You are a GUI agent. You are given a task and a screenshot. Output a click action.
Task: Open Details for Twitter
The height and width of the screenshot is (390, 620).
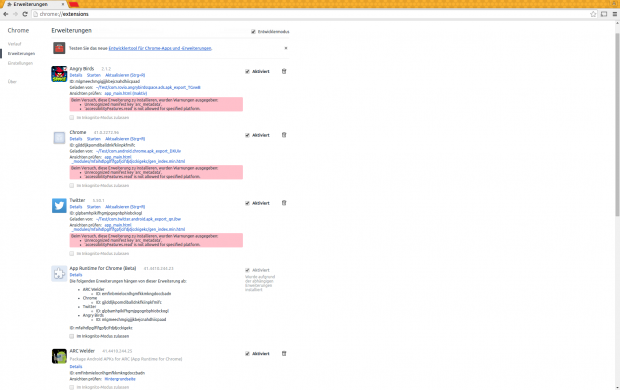coord(76,207)
